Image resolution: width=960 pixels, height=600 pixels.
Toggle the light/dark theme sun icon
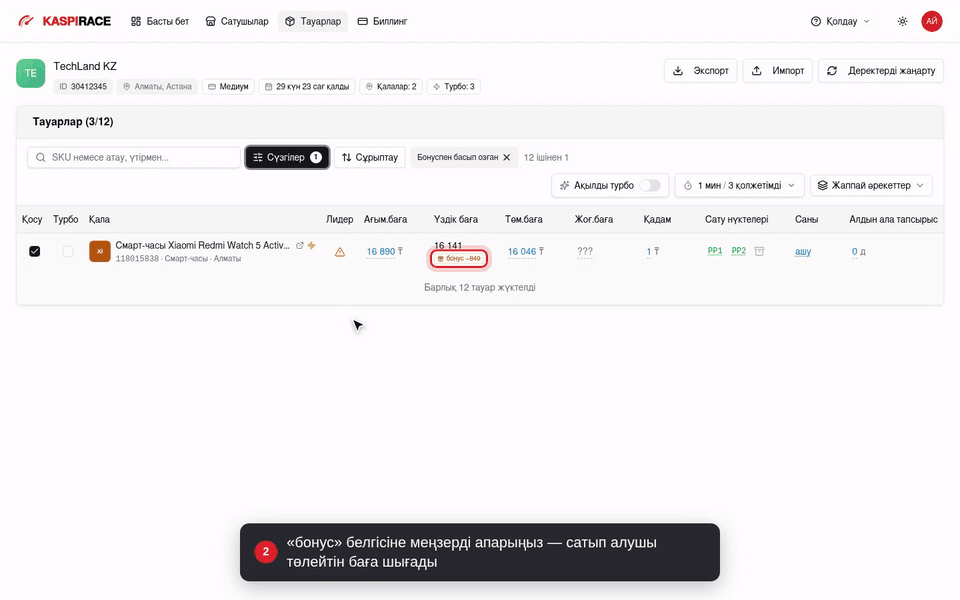point(902,21)
